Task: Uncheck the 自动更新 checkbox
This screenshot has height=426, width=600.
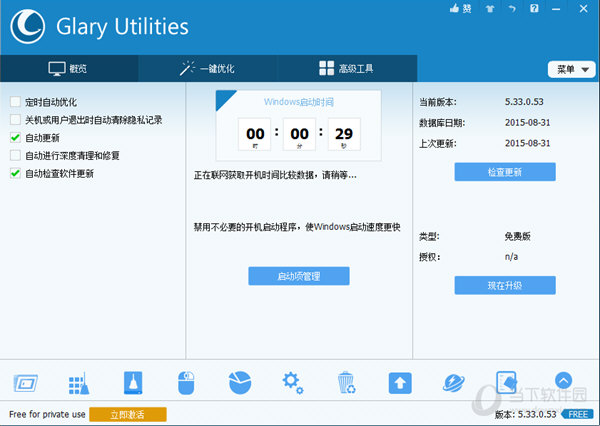Action: (x=15, y=137)
